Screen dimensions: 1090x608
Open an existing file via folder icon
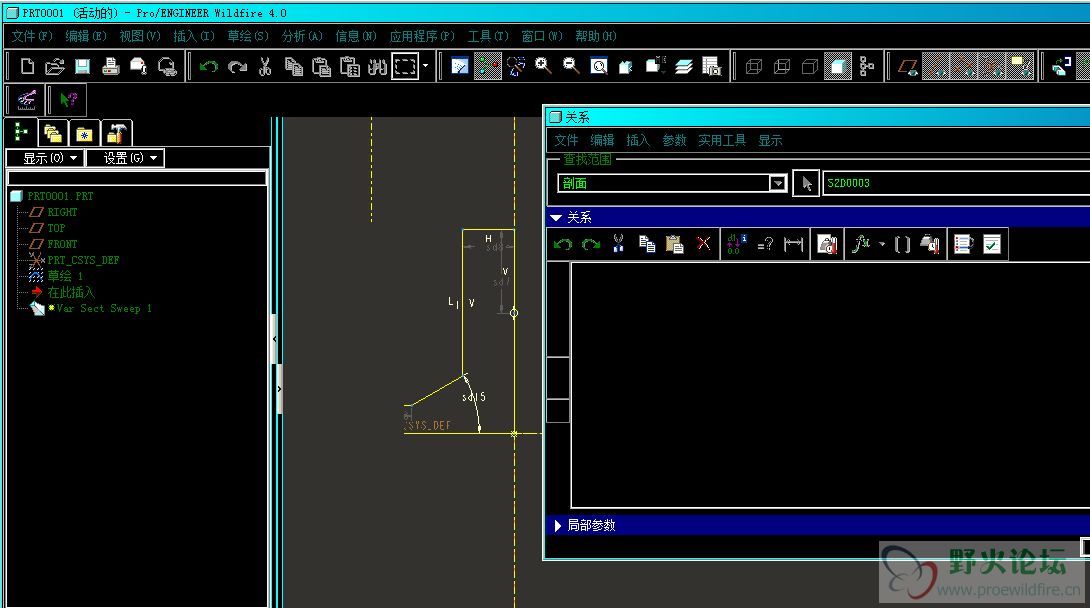pos(54,67)
